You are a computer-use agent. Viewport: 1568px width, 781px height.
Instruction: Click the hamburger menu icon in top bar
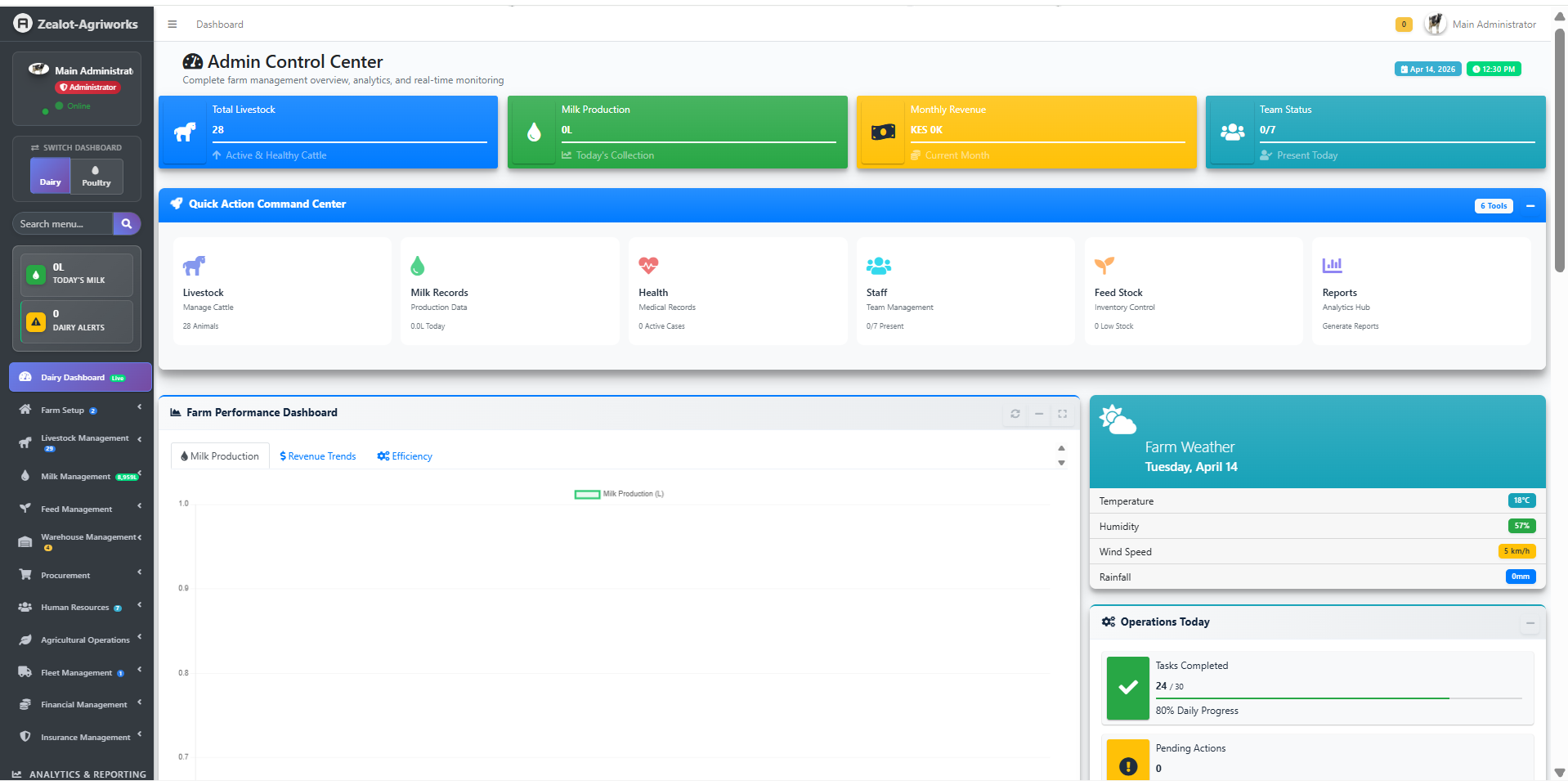point(172,25)
